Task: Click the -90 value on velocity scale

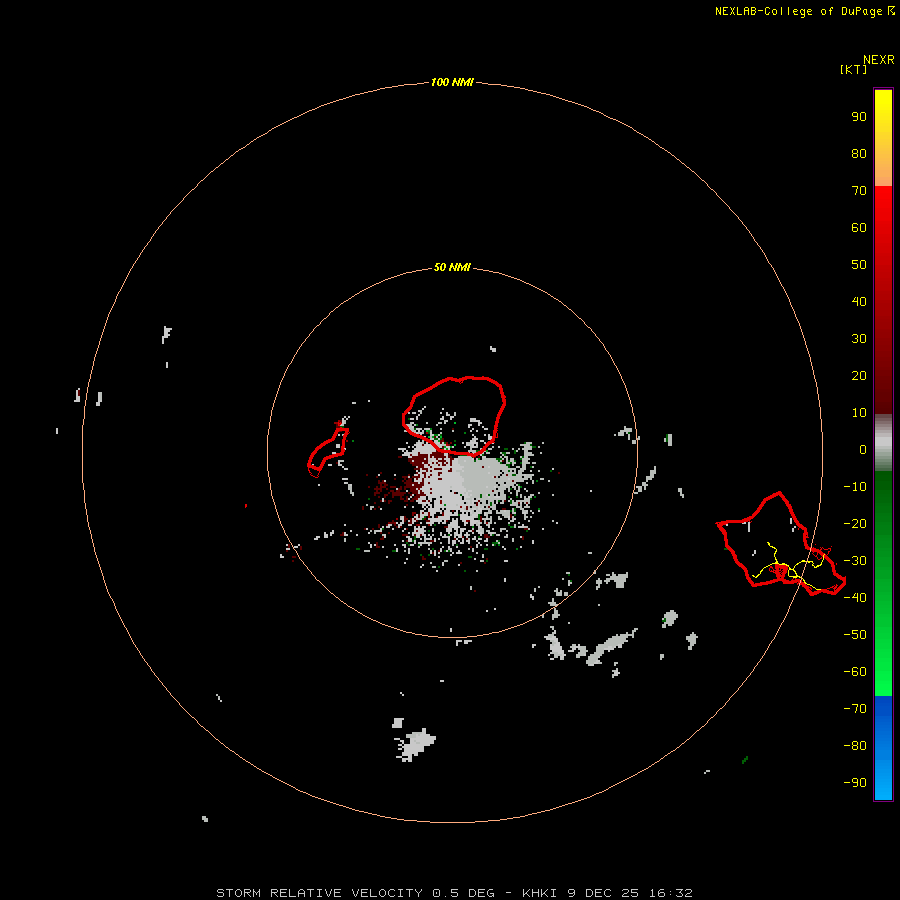Action: point(855,783)
